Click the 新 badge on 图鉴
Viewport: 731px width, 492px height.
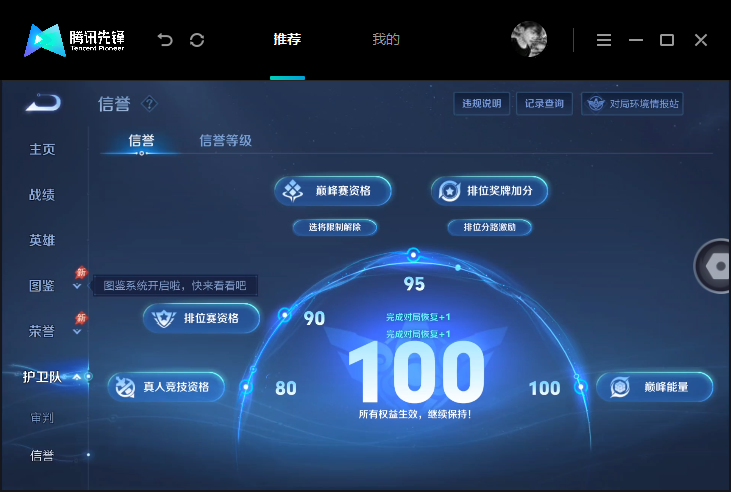(81, 272)
